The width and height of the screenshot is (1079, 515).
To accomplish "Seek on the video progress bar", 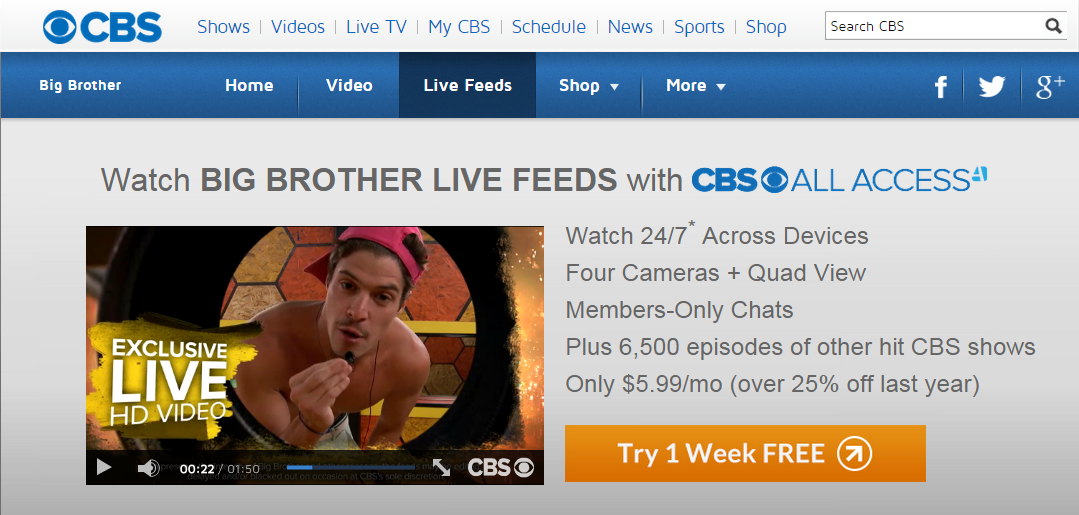I will point(351,467).
